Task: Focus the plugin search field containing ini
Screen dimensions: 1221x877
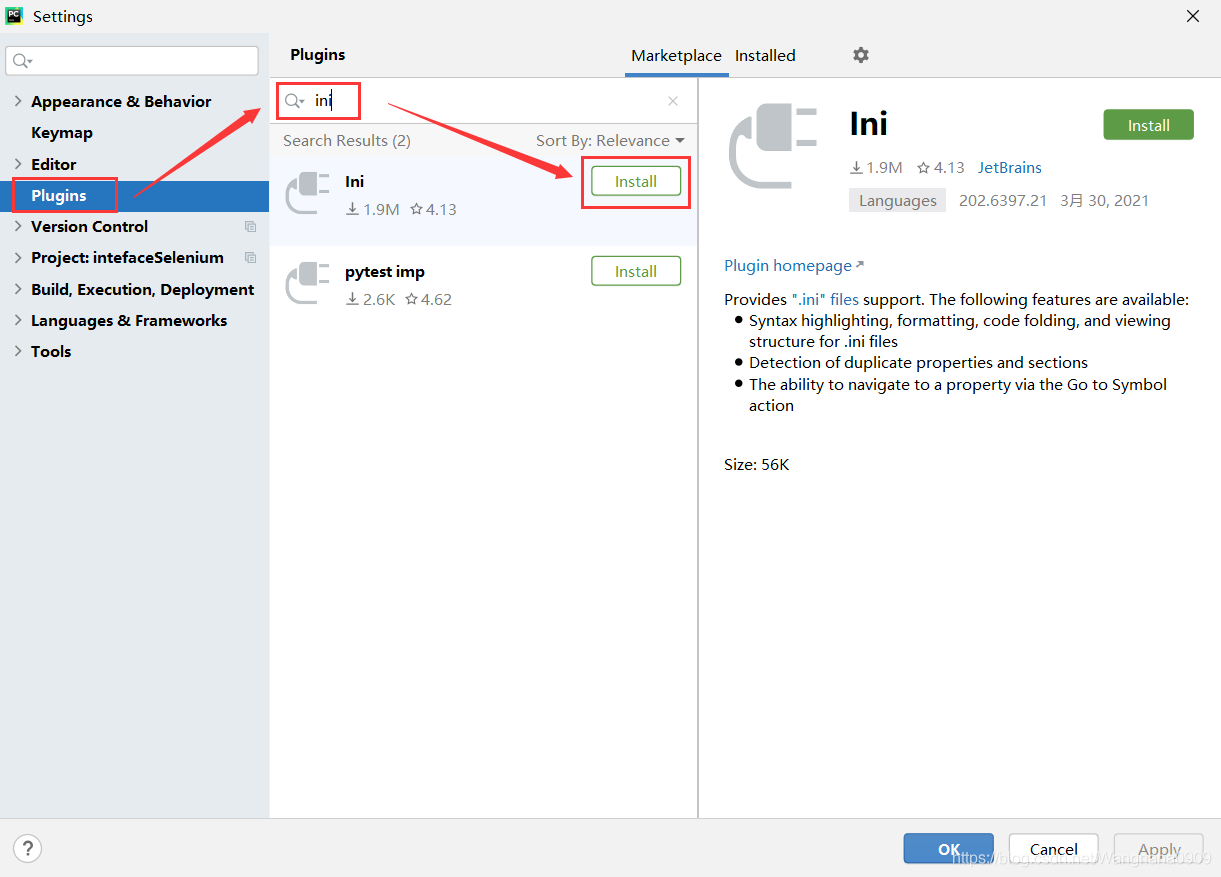Action: point(482,101)
